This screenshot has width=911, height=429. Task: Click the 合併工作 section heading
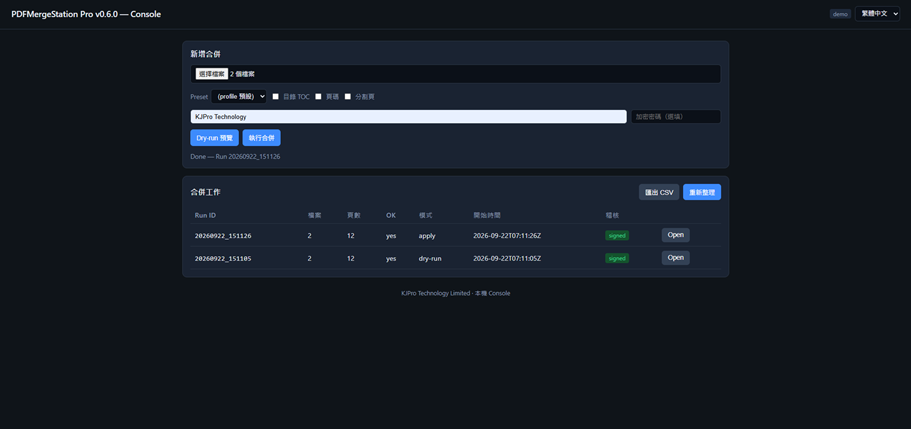click(x=205, y=192)
